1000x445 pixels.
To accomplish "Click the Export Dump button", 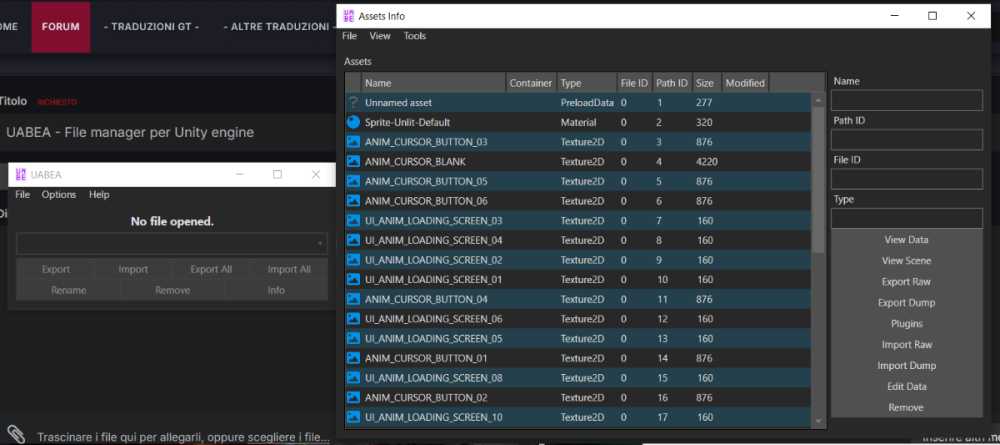I will (906, 303).
